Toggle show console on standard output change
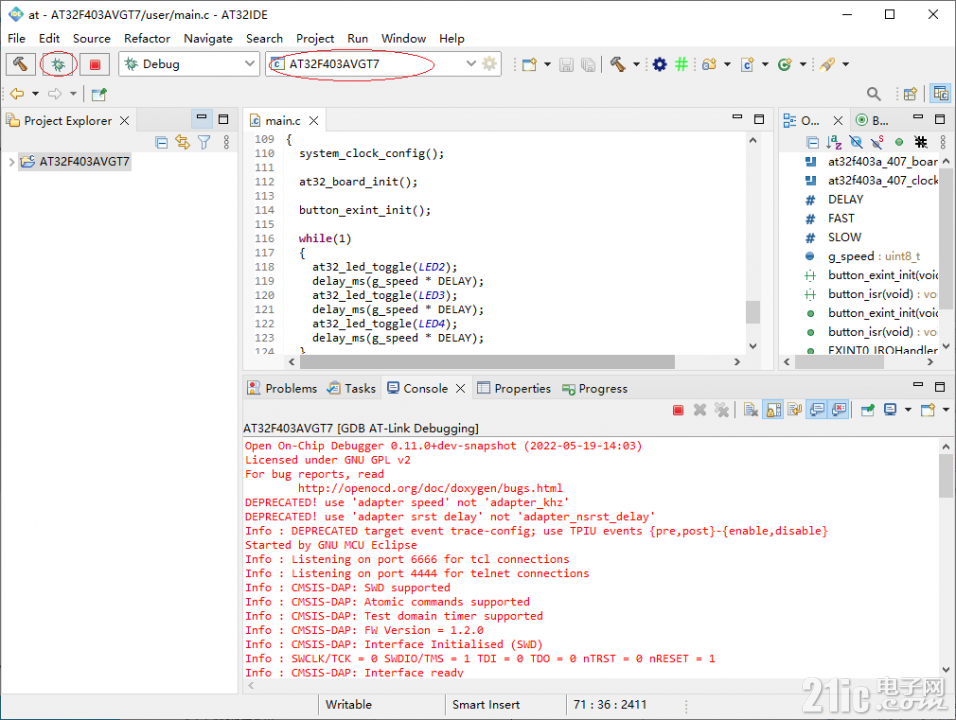Viewport: 956px width, 720px height. 817,410
